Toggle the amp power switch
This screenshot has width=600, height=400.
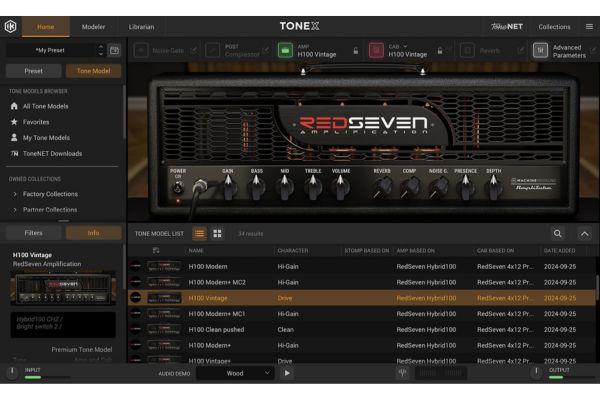tap(178, 187)
